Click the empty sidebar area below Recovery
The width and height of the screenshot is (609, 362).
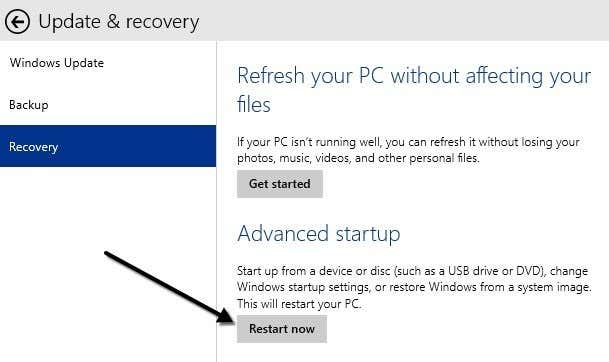pos(108,264)
